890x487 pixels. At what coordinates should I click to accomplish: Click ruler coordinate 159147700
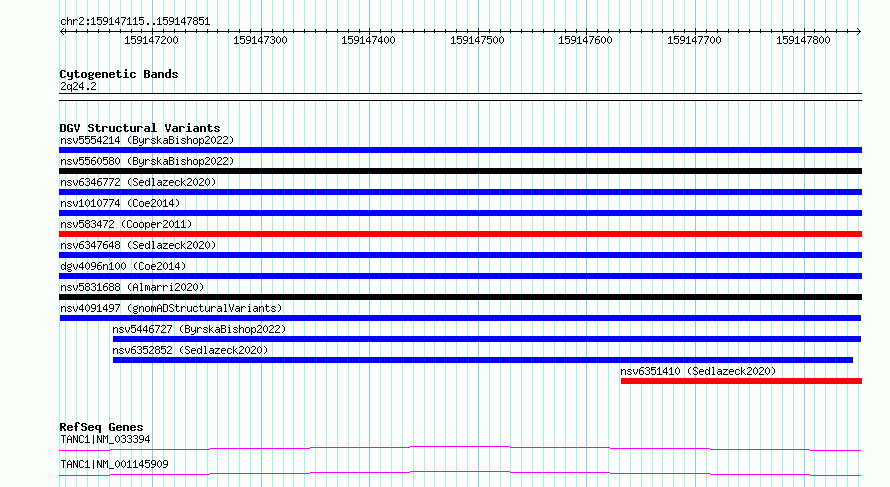(694, 40)
